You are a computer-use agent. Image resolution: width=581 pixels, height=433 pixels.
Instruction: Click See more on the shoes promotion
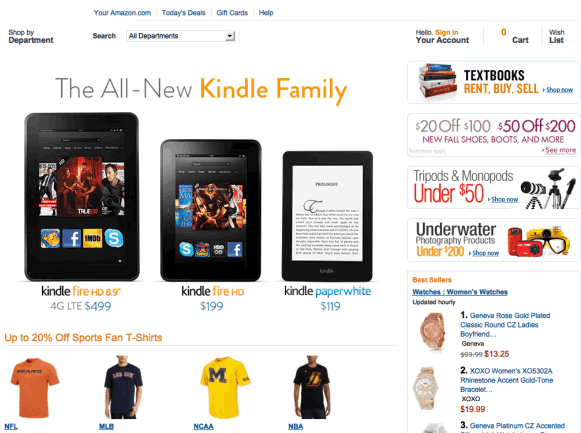(x=560, y=150)
